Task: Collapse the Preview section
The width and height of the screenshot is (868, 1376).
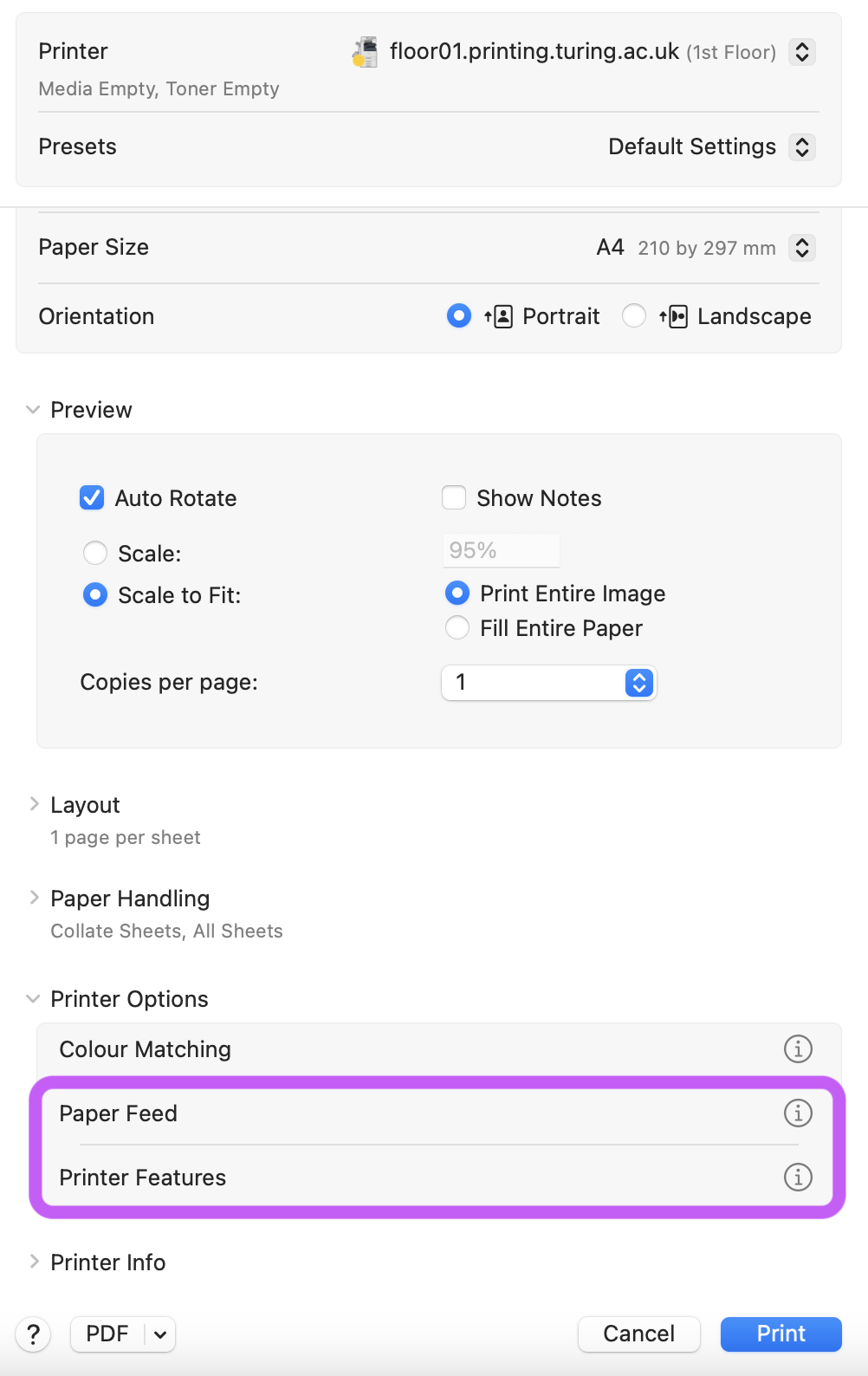Action: point(32,409)
